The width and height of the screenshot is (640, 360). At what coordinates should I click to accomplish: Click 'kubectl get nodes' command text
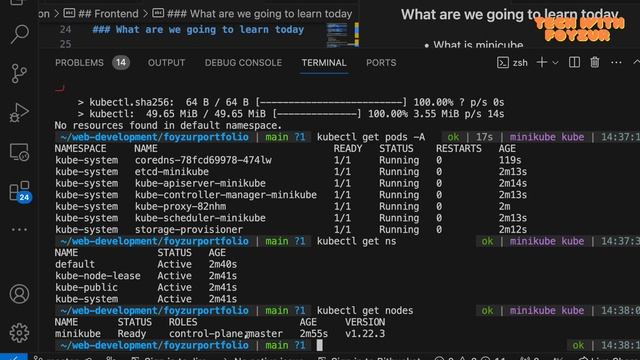365,311
